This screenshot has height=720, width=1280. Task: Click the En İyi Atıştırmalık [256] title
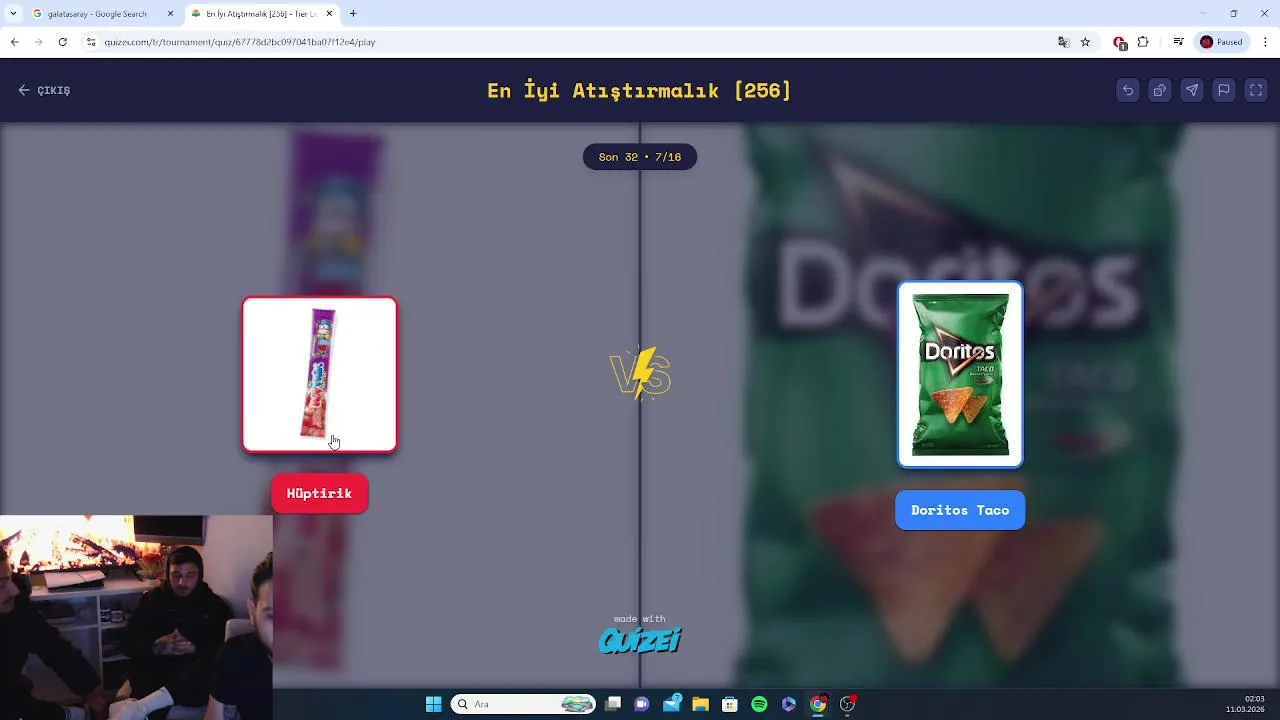(639, 90)
